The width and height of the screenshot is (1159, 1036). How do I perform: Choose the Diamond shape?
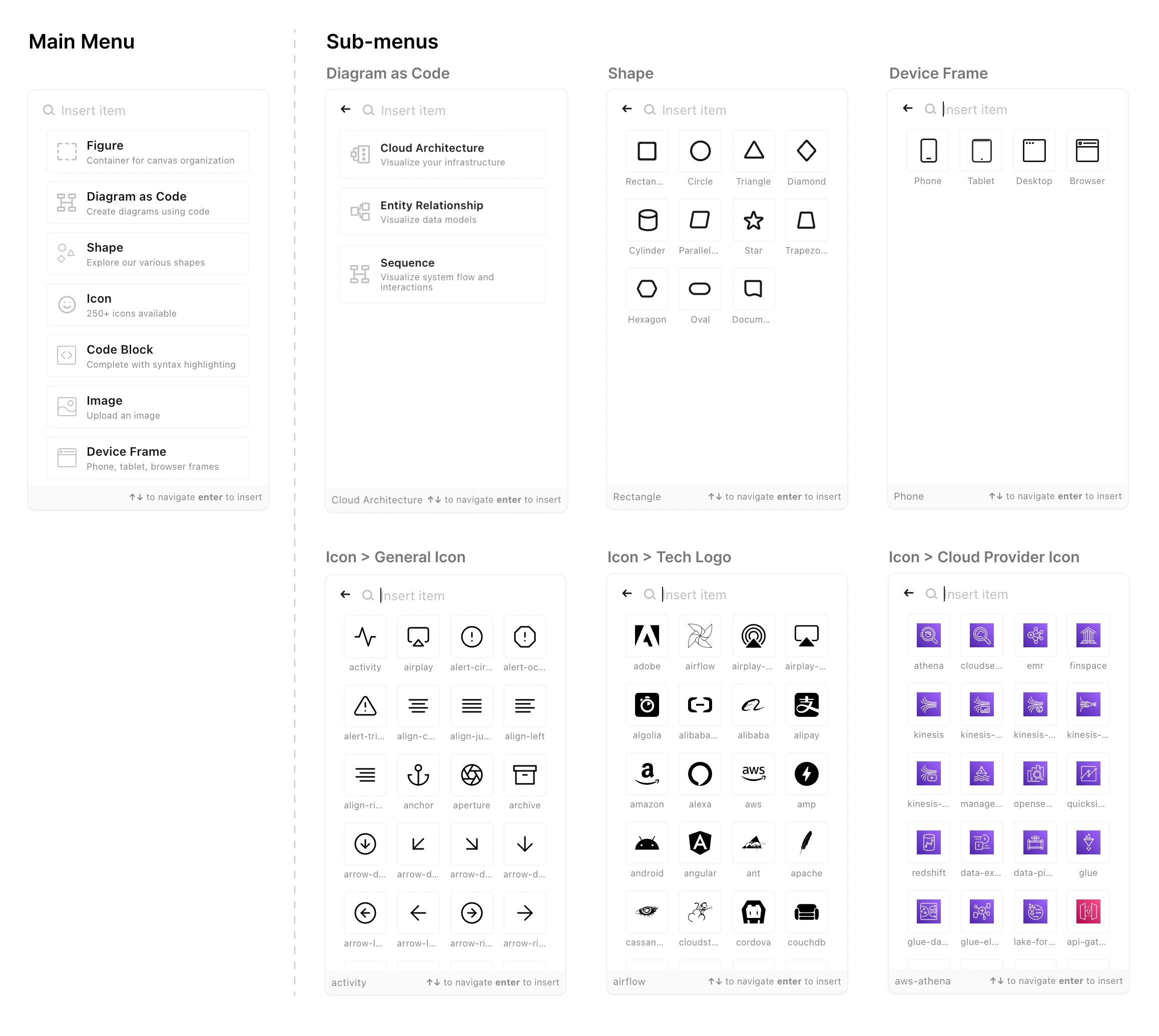tap(806, 152)
